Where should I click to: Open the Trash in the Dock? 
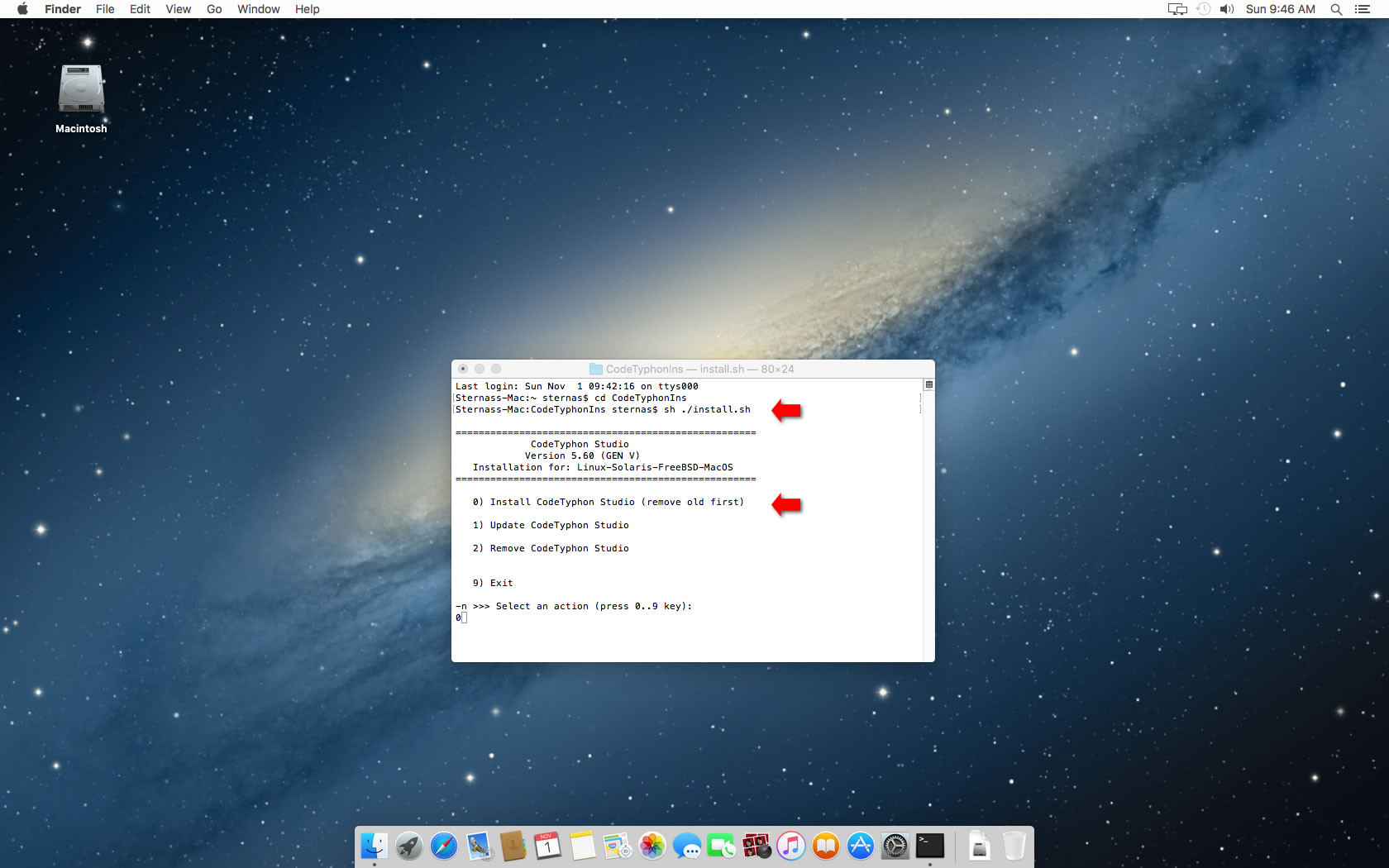pyautogui.click(x=1014, y=846)
